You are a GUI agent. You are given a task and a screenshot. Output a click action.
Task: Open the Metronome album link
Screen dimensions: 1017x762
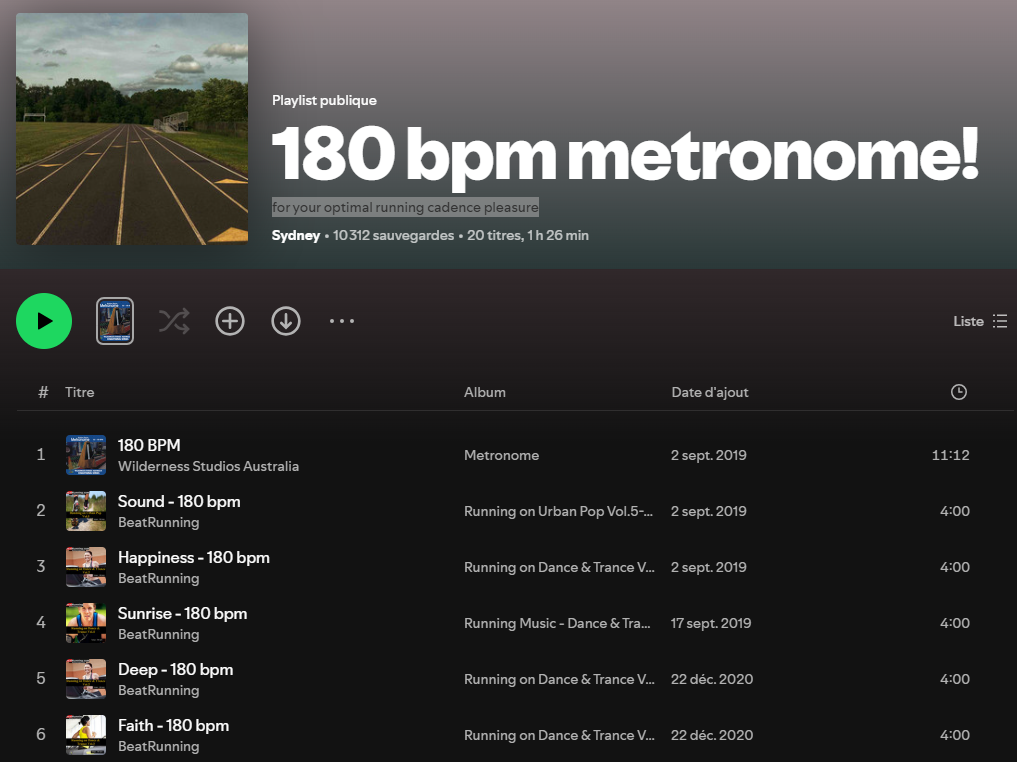click(501, 455)
